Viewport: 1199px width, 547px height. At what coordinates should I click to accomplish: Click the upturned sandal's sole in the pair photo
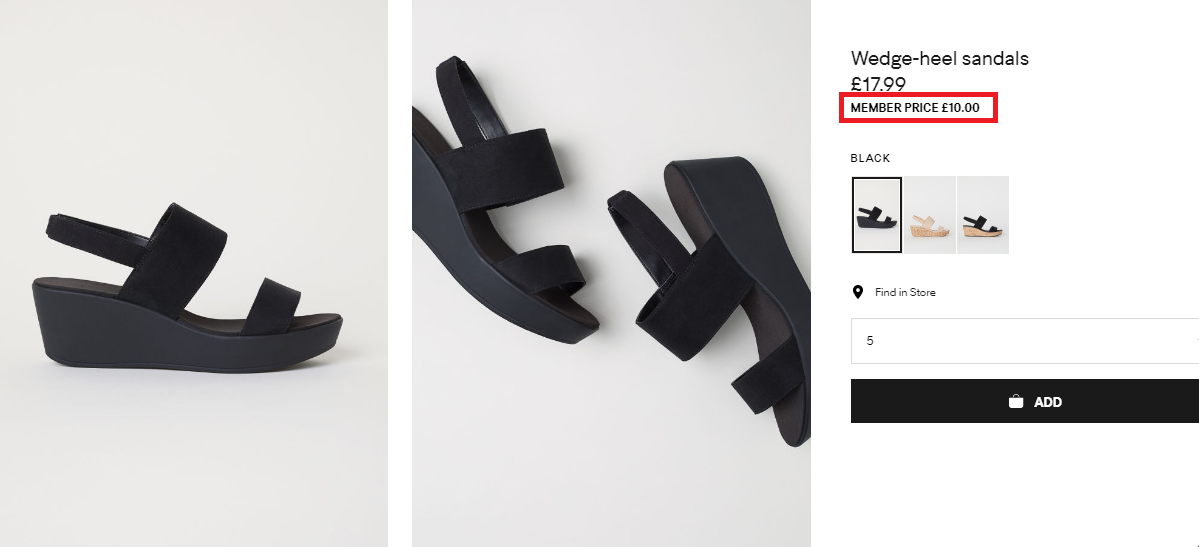pos(765,252)
